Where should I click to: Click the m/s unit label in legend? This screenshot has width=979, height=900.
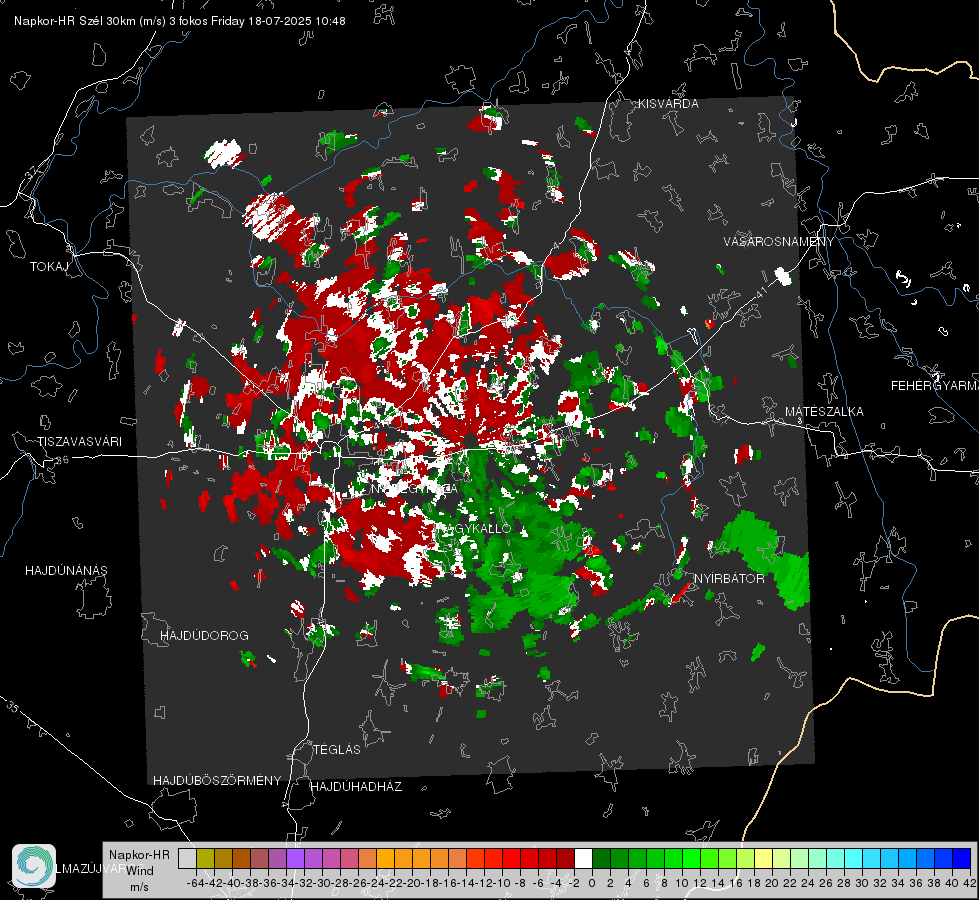[139, 887]
